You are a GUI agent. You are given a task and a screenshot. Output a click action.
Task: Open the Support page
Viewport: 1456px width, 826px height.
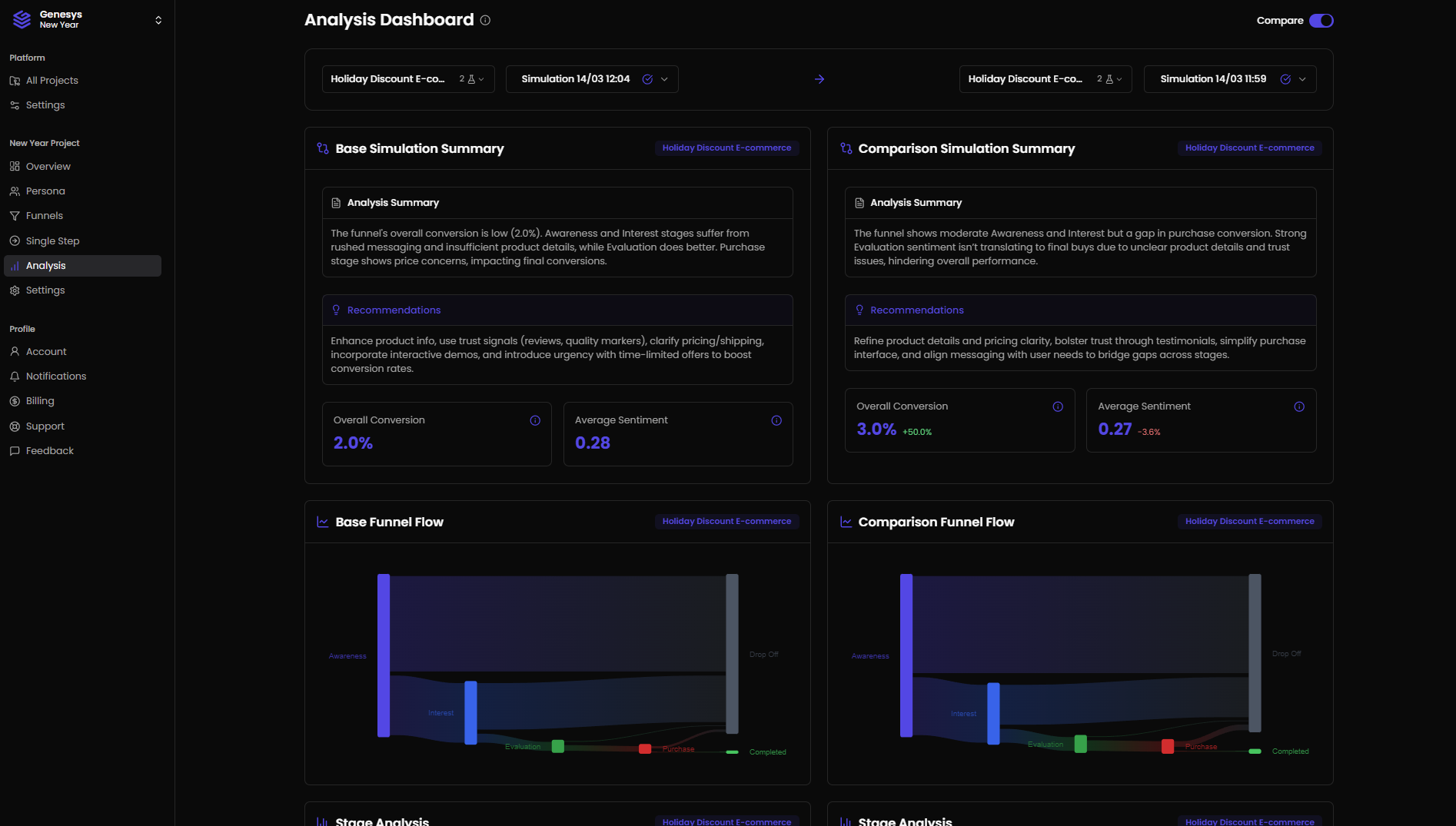[82, 426]
